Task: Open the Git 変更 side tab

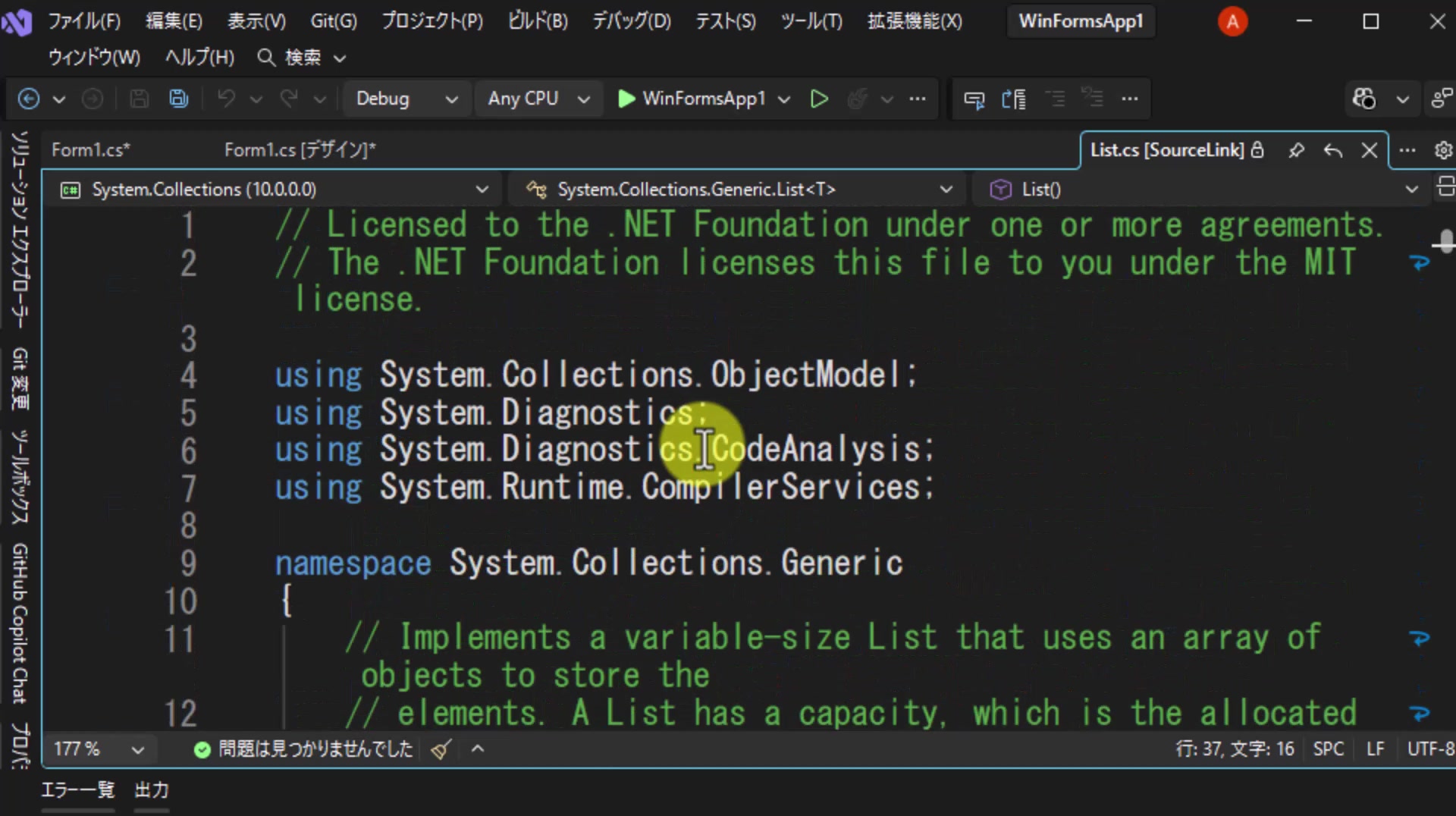Action: click(20, 379)
